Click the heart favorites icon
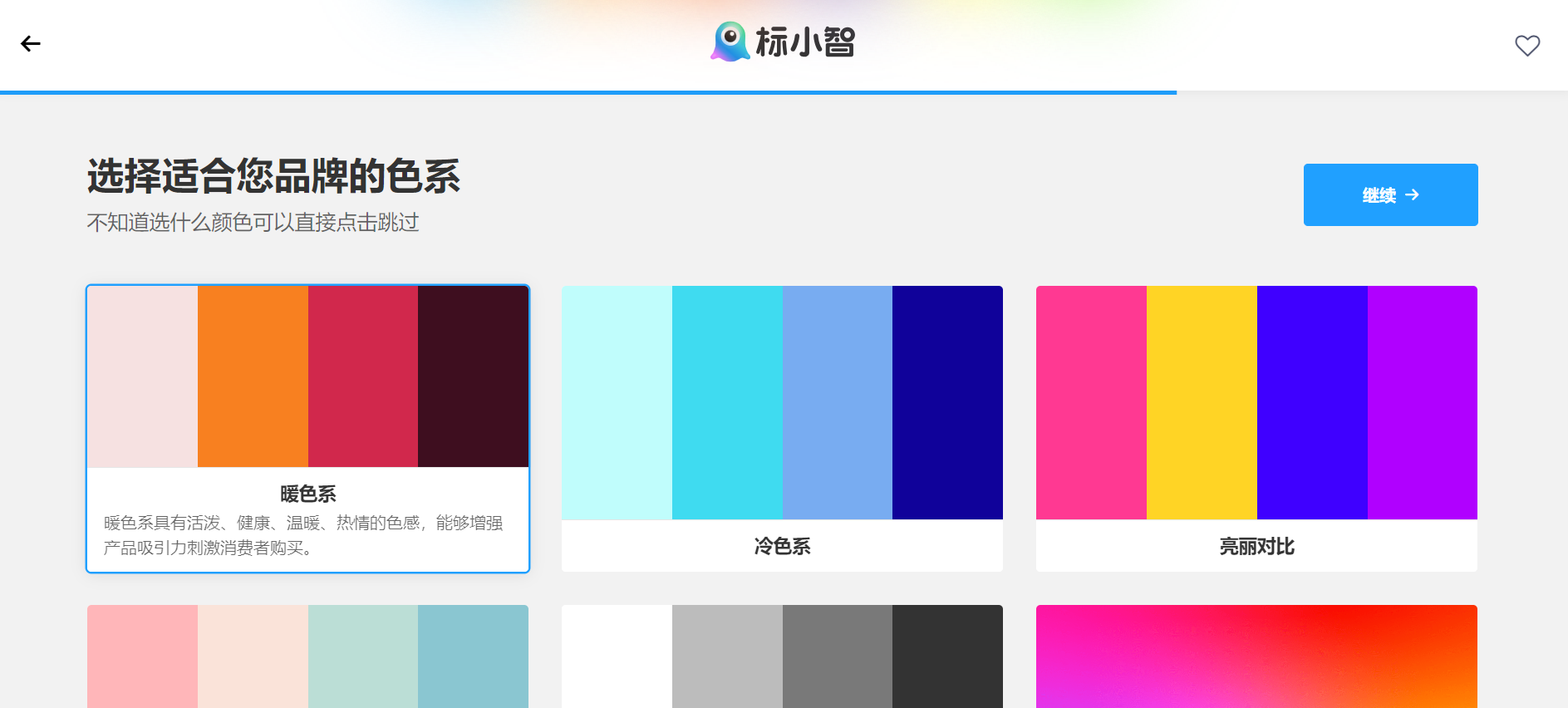Image resolution: width=1568 pixels, height=708 pixels. point(1526,46)
